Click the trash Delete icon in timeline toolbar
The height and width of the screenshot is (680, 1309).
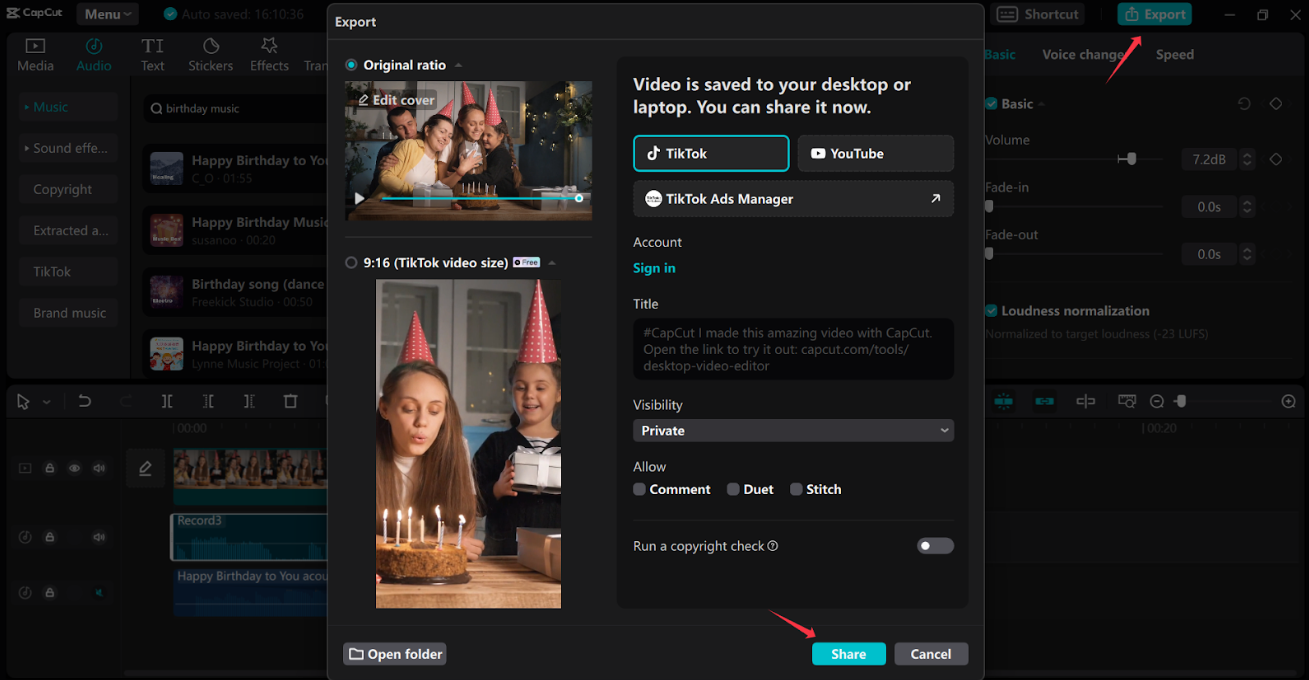tap(290, 401)
